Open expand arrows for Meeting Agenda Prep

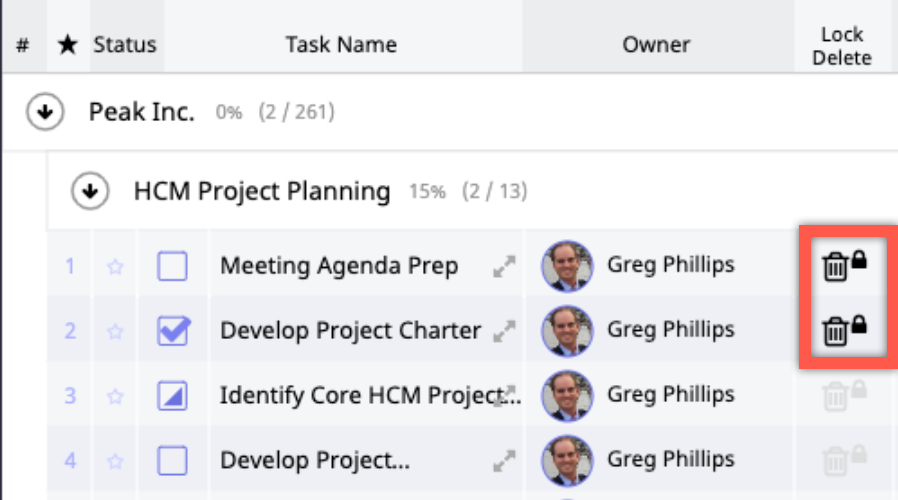pyautogui.click(x=504, y=267)
